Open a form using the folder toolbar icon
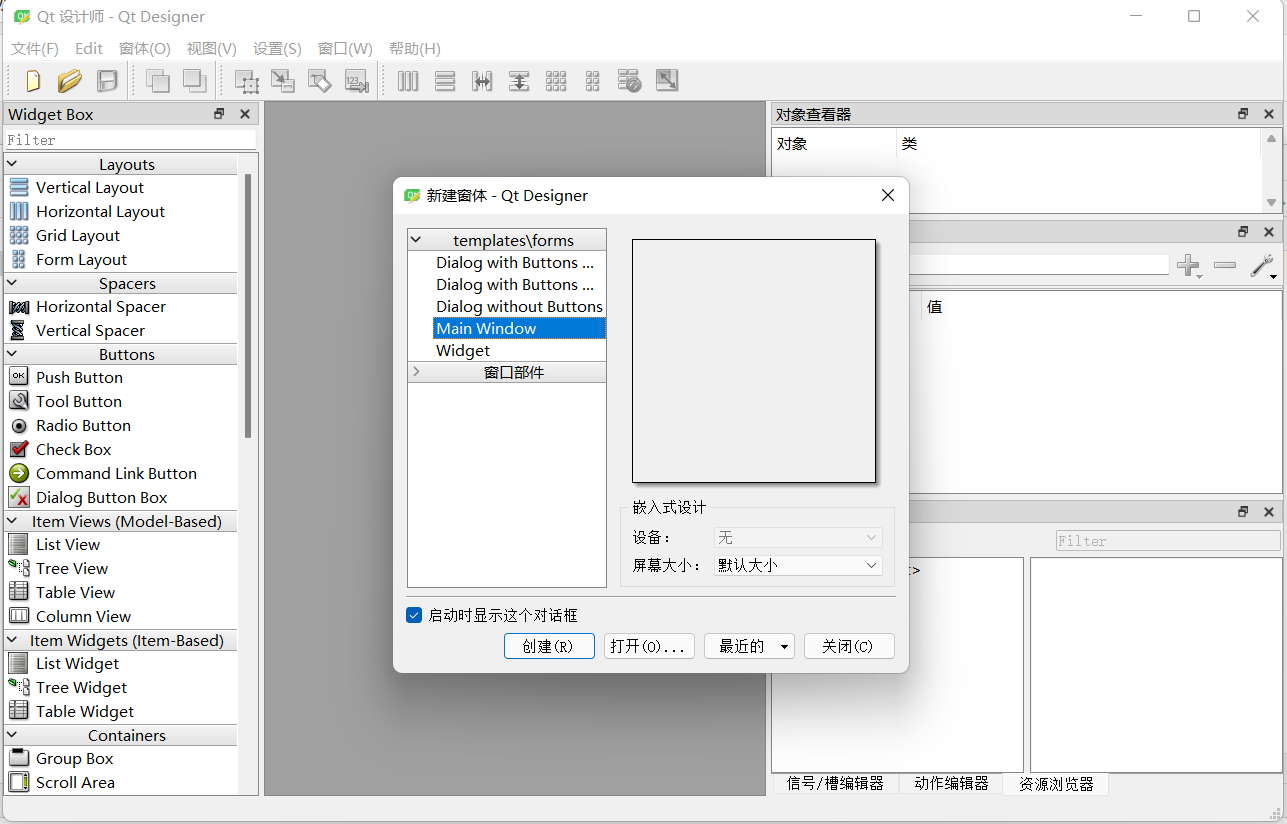This screenshot has height=824, width=1287. click(69, 81)
